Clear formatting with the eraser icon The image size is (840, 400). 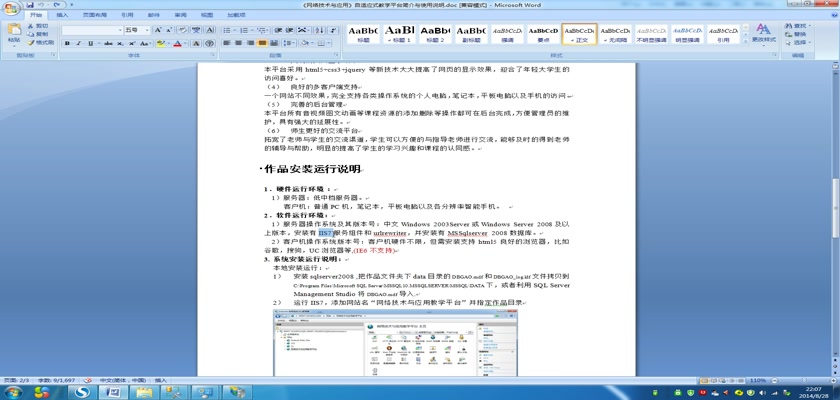[183, 31]
